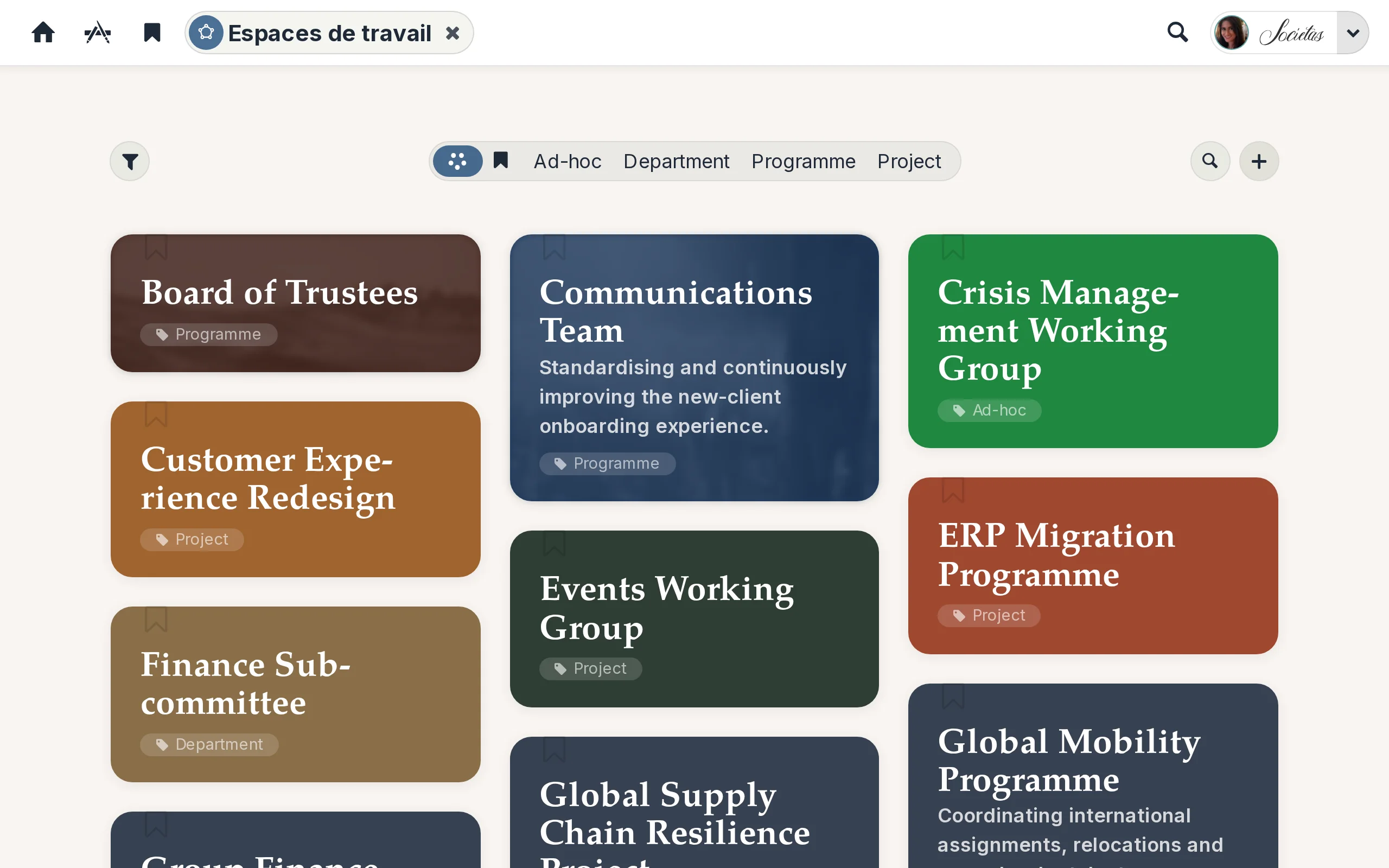Viewport: 1389px width, 868px height.
Task: Click Global Mobility Programme description text
Action: [1080, 836]
